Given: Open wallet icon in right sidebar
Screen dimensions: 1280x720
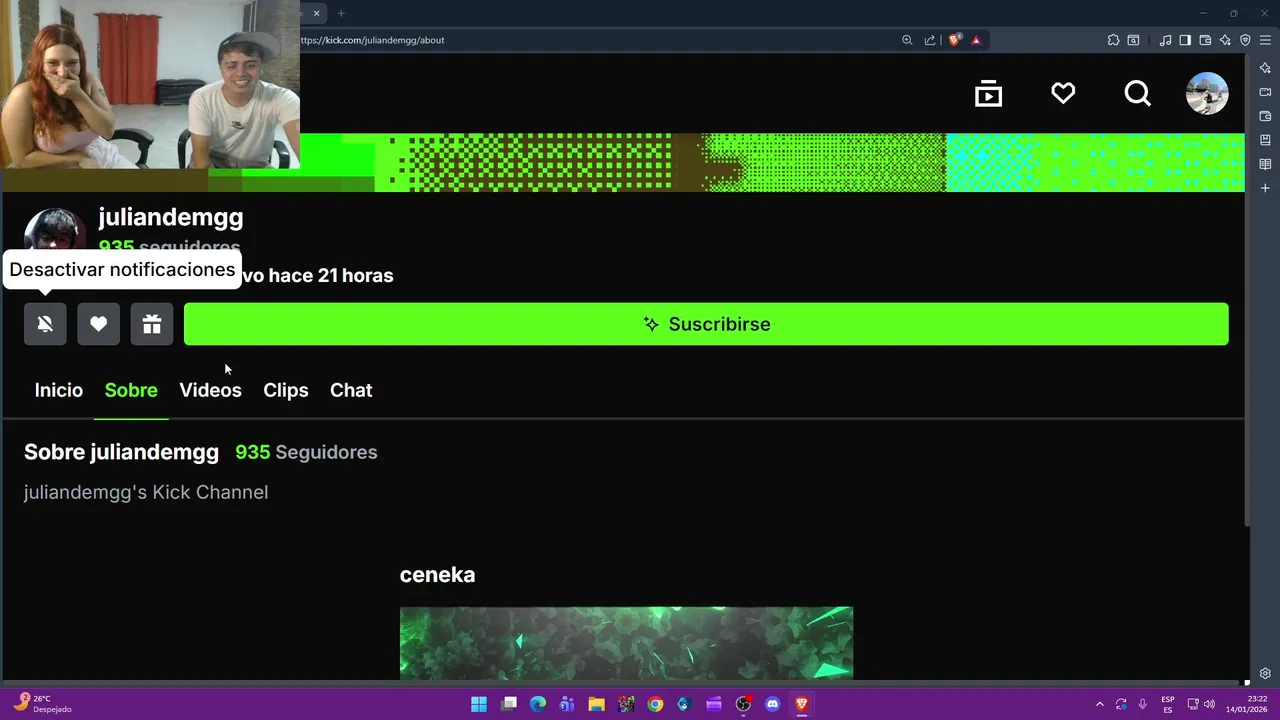Looking at the screenshot, I should tap(1265, 116).
